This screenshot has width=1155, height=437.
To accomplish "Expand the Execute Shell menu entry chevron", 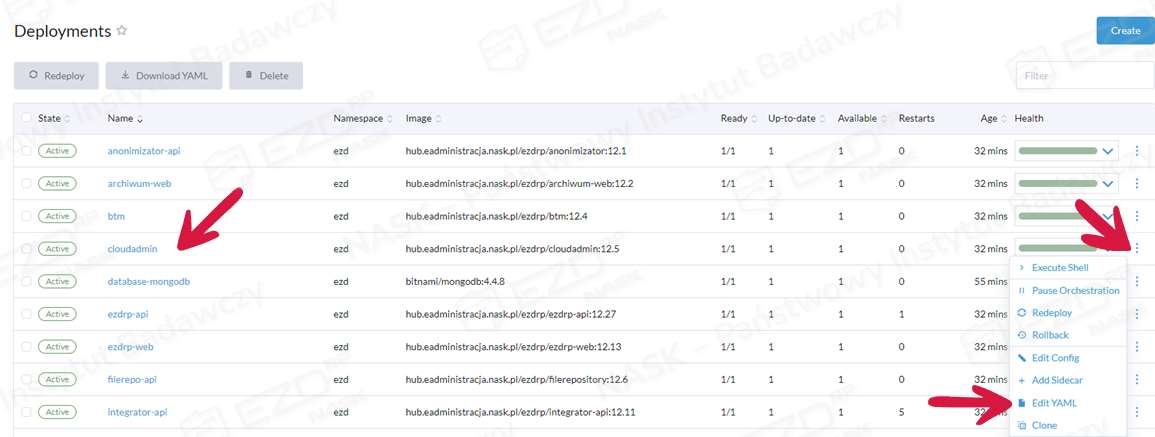I will (1021, 268).
